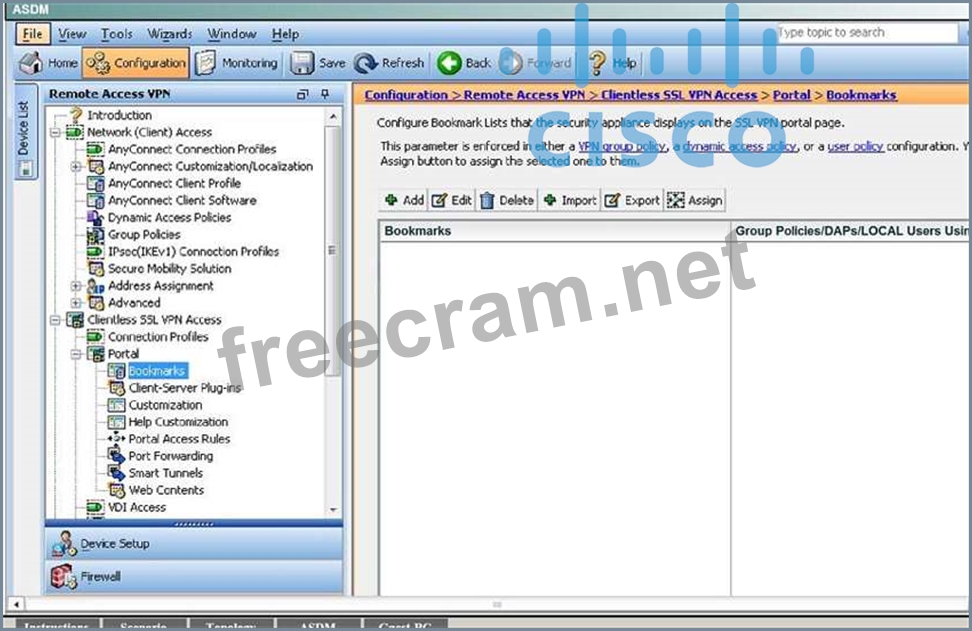This screenshot has height=631, width=972.
Task: Open the Tools menu
Action: 117,34
